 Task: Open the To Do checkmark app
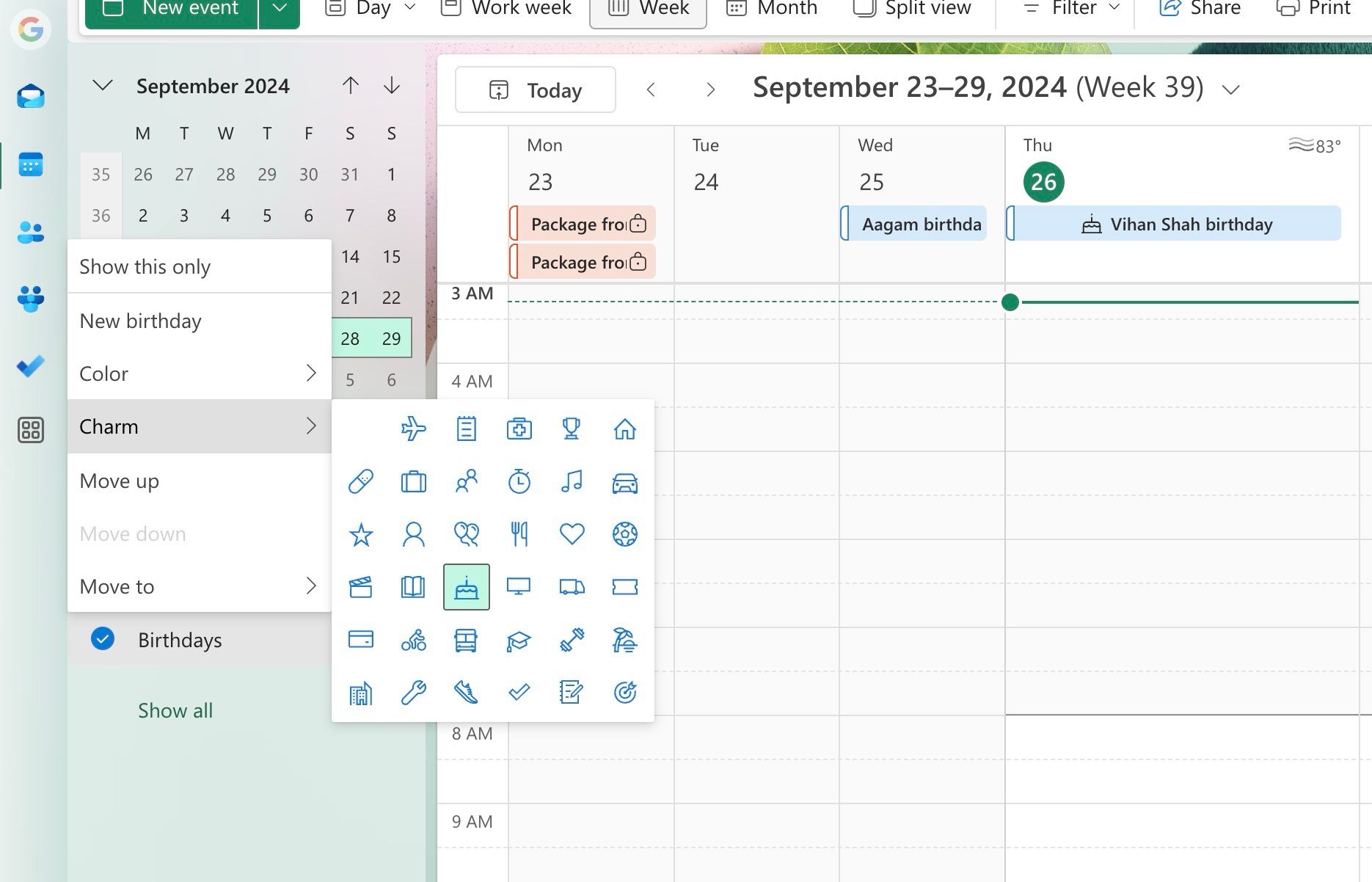(31, 365)
